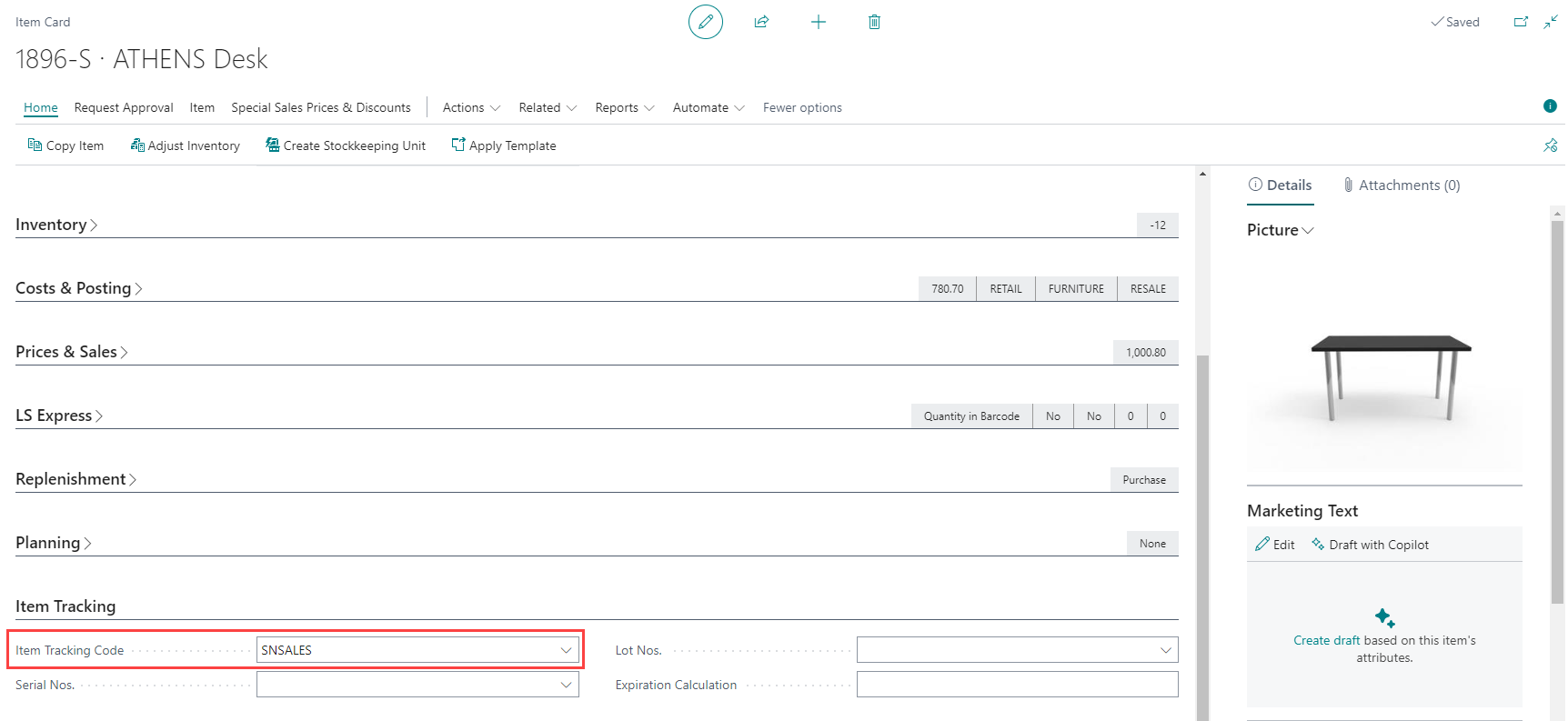Click the collapse page arrows icon
The image size is (1568, 721).
pyautogui.click(x=1551, y=22)
